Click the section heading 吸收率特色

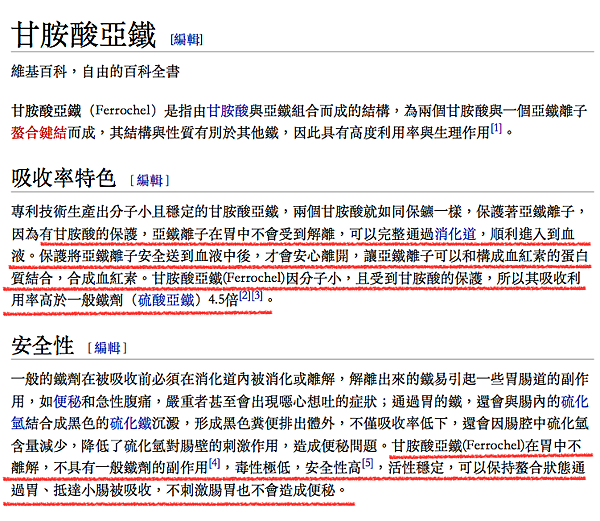pos(64,178)
